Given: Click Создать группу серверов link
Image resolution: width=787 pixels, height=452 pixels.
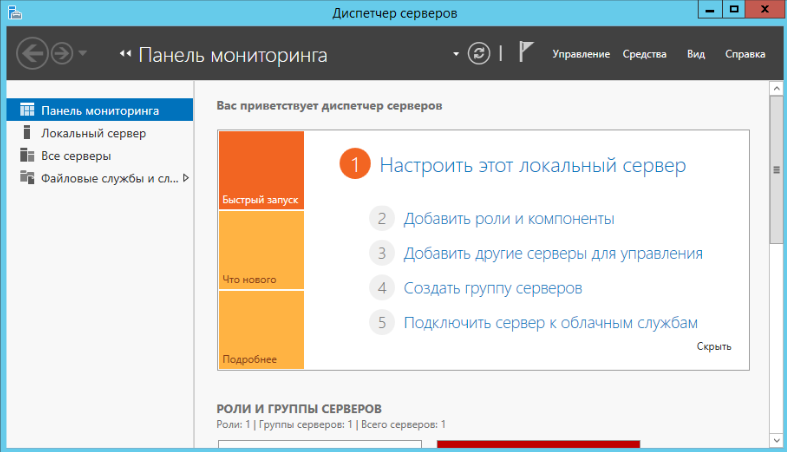Looking at the screenshot, I should click(493, 288).
